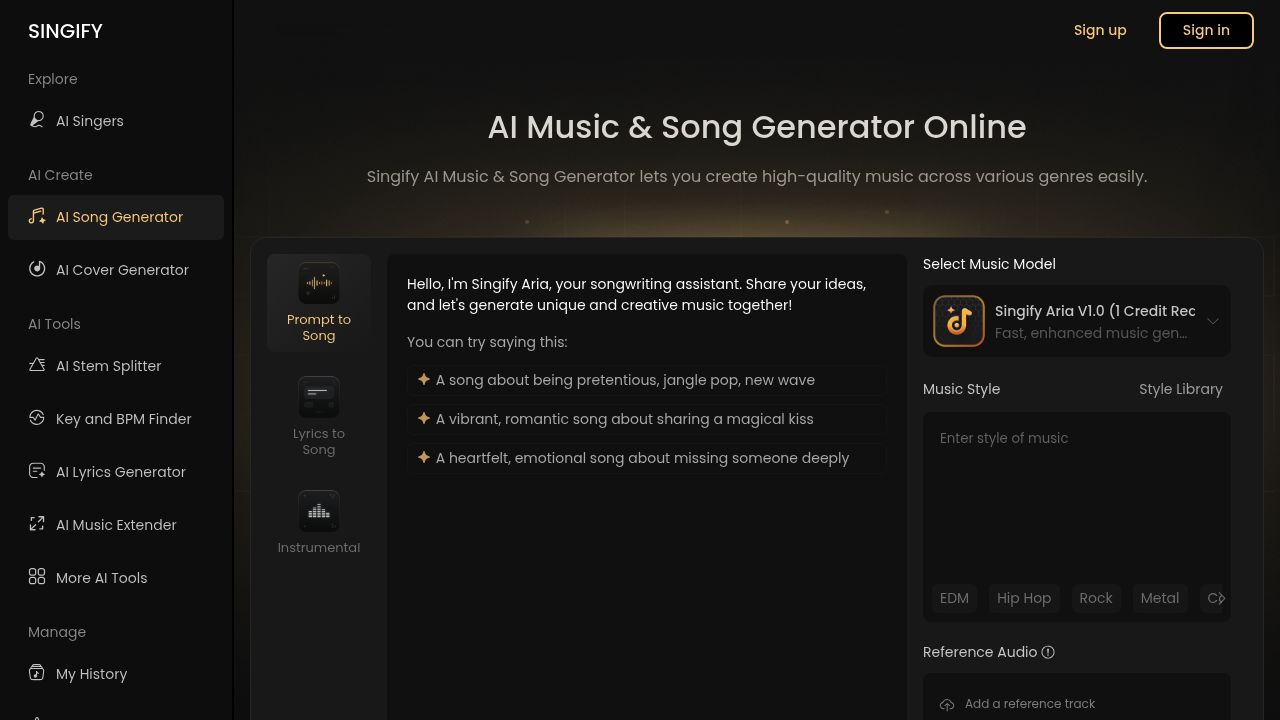Click the Sign up link
Screen dimensions: 1280x720
pos(1100,30)
